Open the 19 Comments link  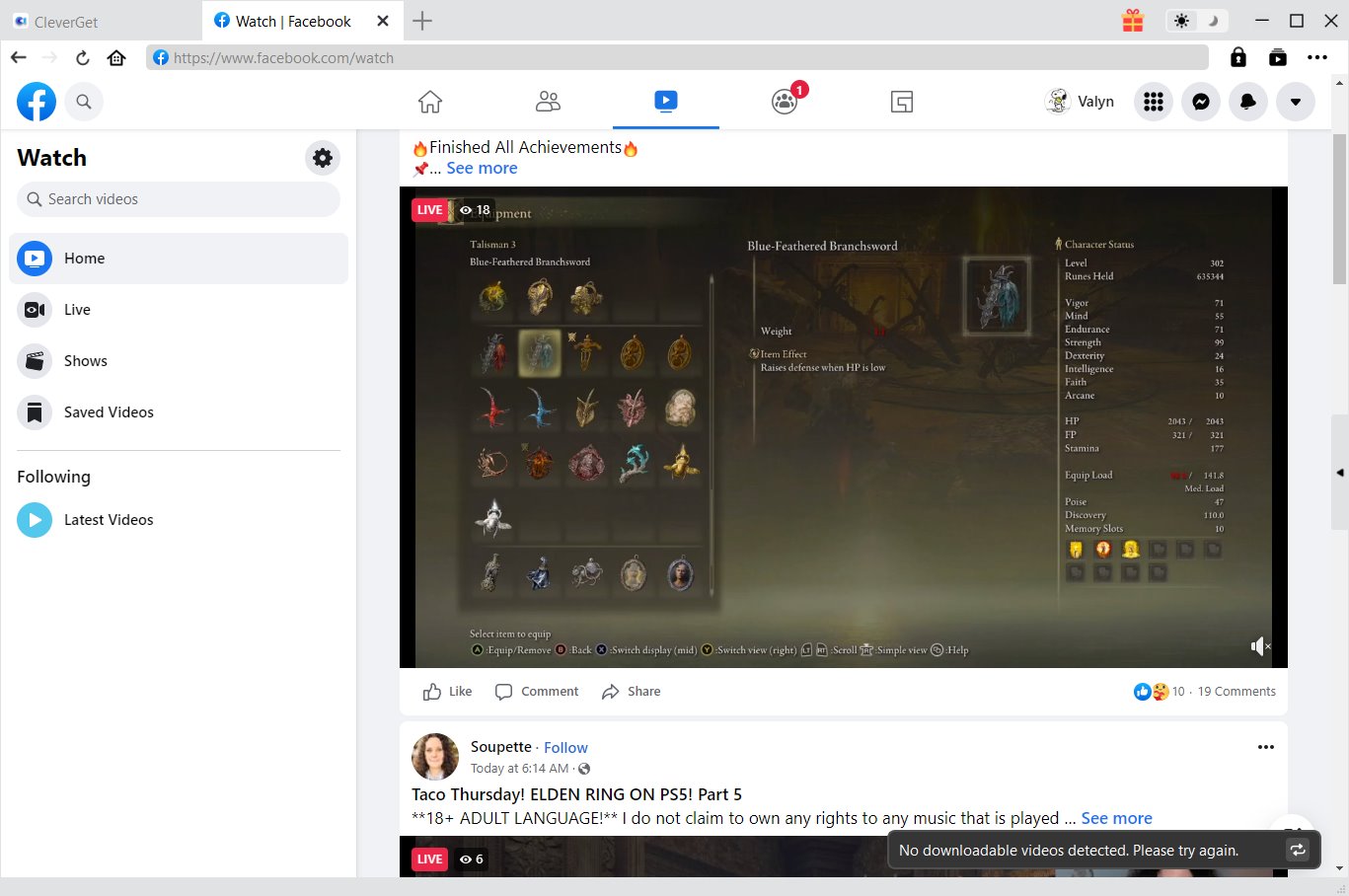pyautogui.click(x=1237, y=692)
